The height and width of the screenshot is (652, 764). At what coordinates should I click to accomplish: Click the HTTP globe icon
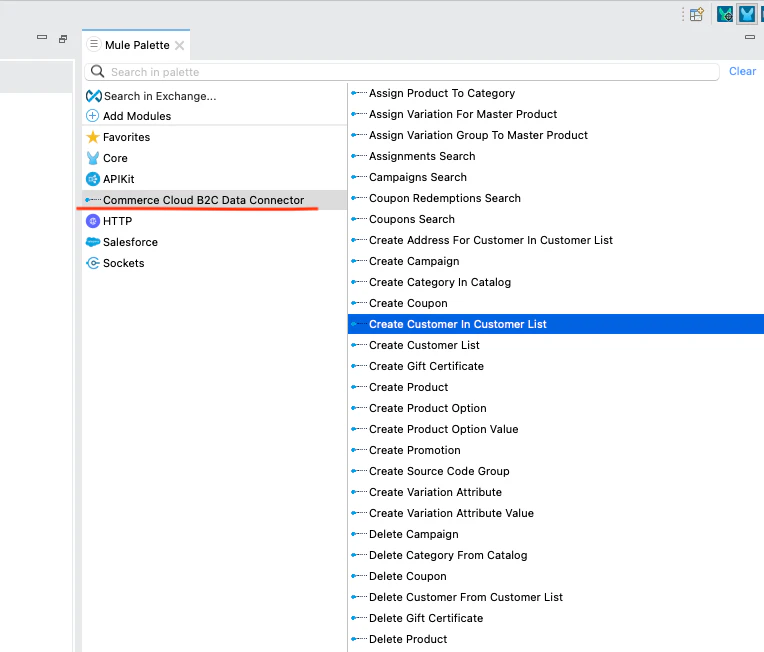click(93, 221)
